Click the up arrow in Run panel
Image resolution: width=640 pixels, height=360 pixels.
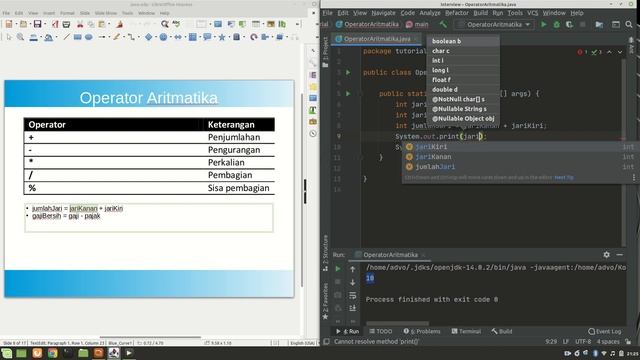[353, 269]
